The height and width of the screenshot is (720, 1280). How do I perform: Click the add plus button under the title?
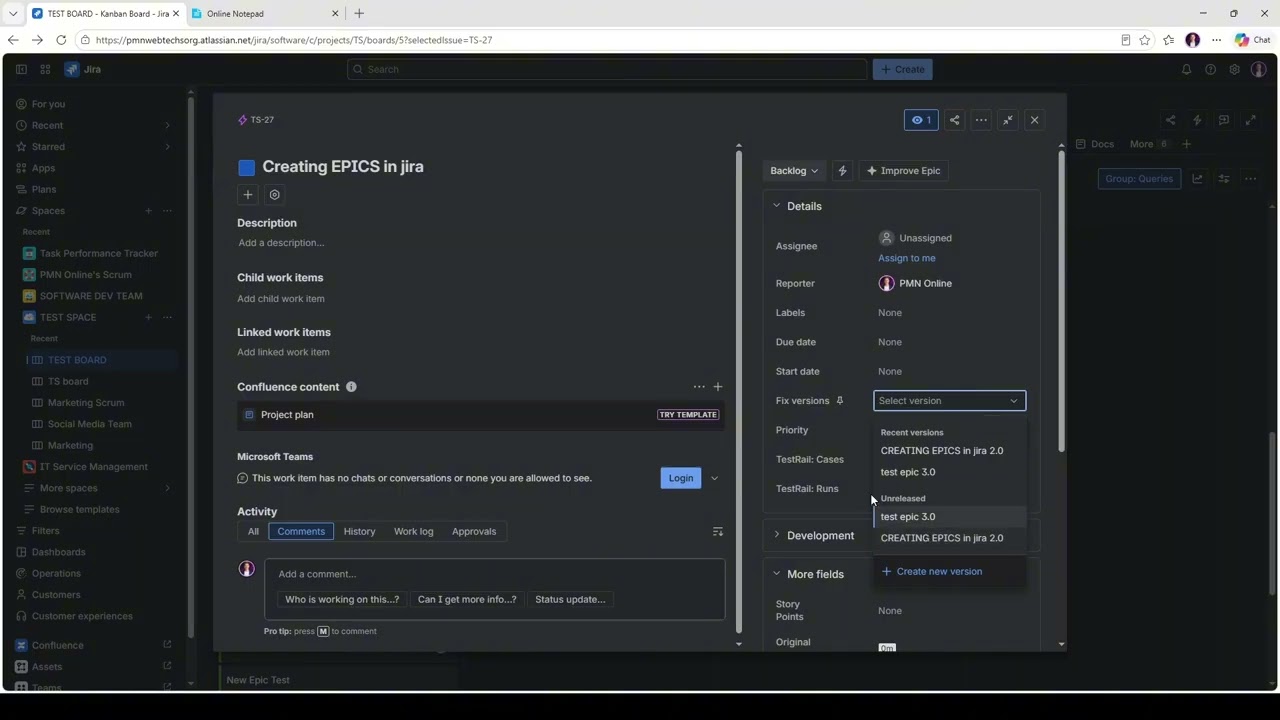[248, 195]
